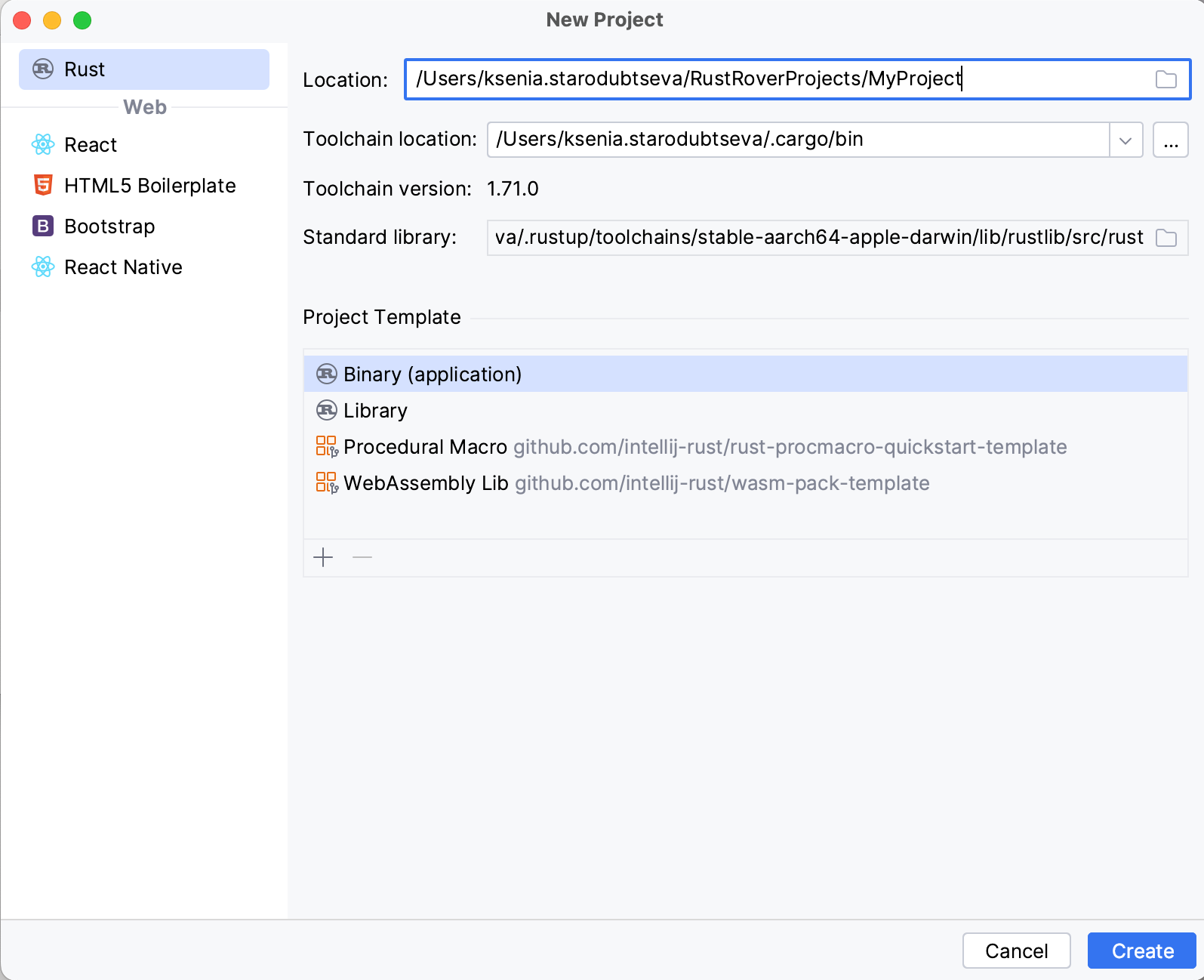Viewport: 1204px width, 980px height.
Task: Add a new project template
Action: tap(323, 557)
